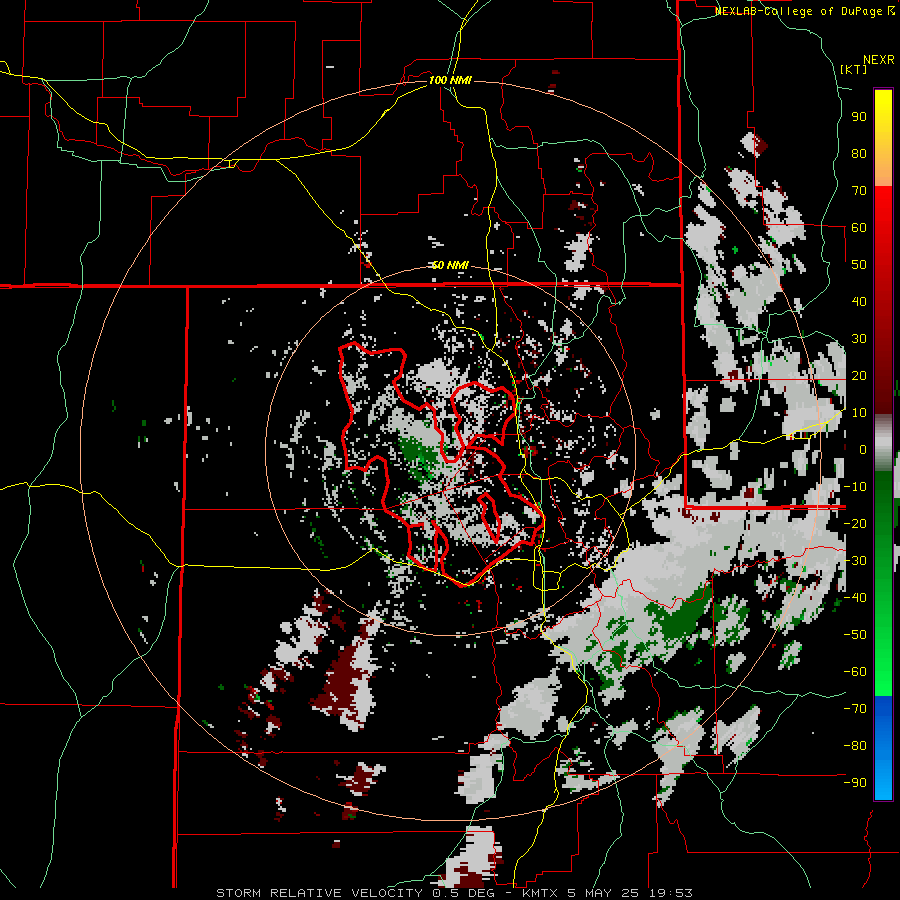Click the -70 value on velocity scale
900x900 pixels.
click(855, 708)
